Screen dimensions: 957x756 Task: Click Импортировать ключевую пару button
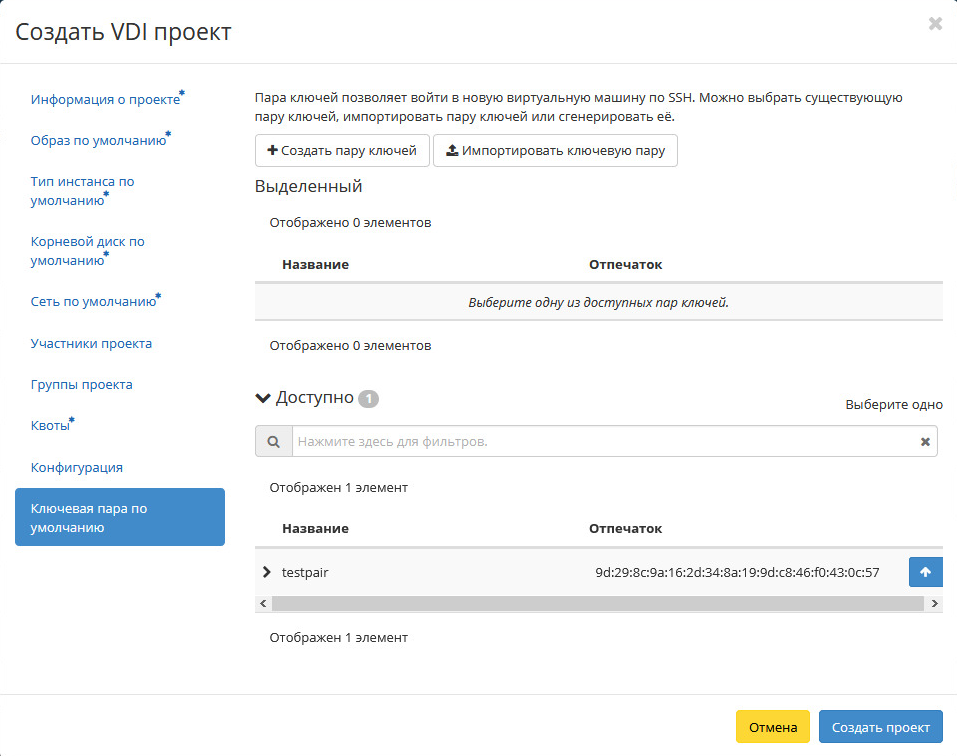[555, 151]
